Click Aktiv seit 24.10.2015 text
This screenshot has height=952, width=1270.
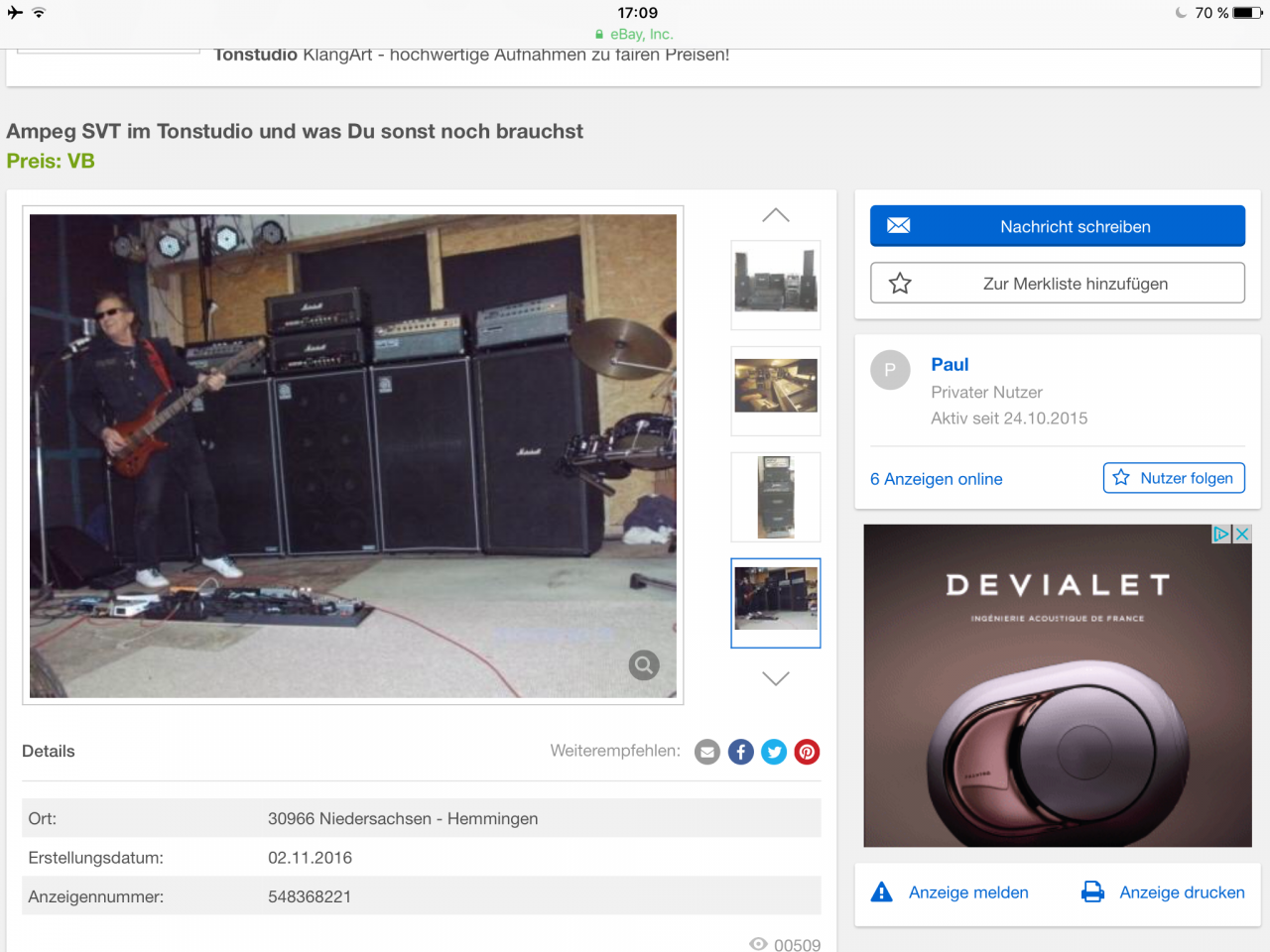coord(1009,418)
